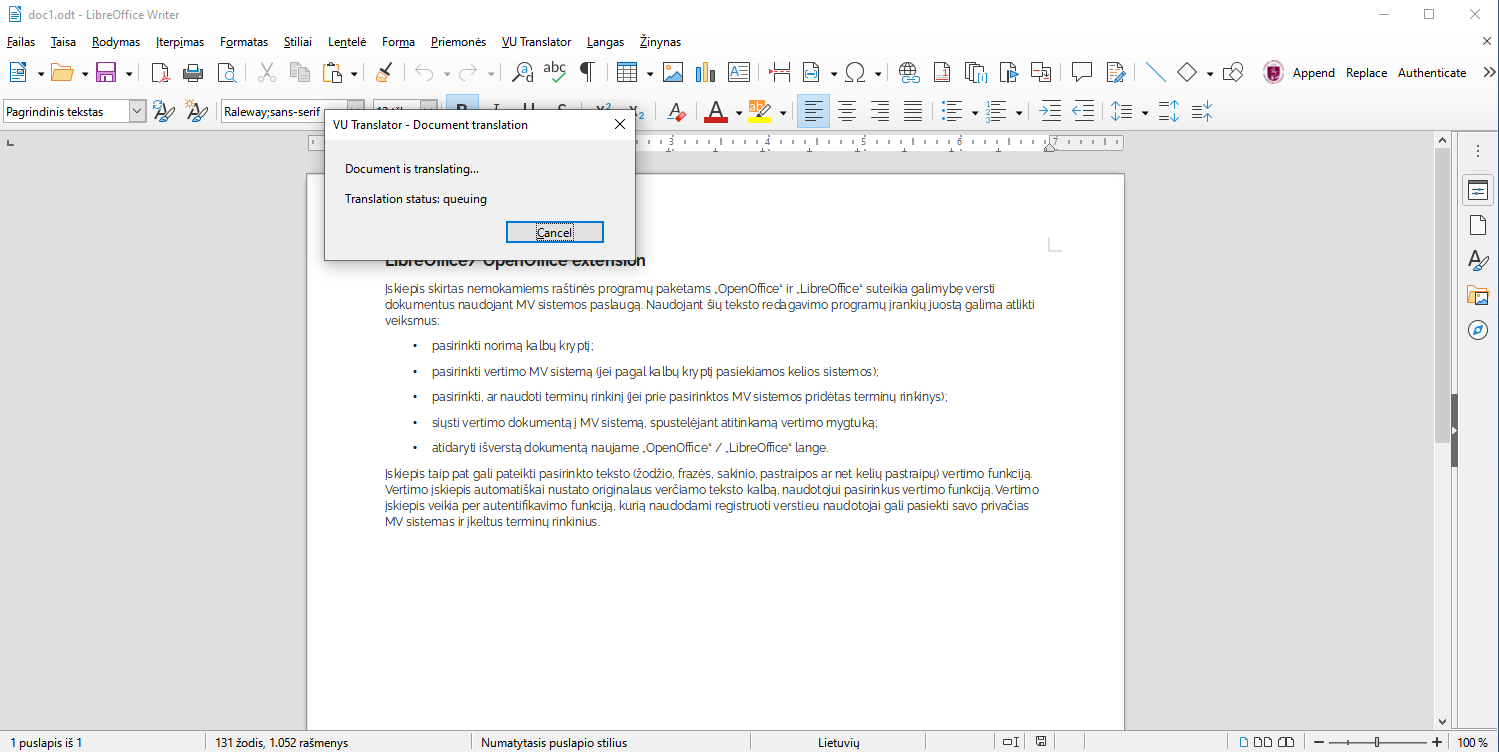
Task: Click the Update Selected Style icon
Action: pos(163,112)
